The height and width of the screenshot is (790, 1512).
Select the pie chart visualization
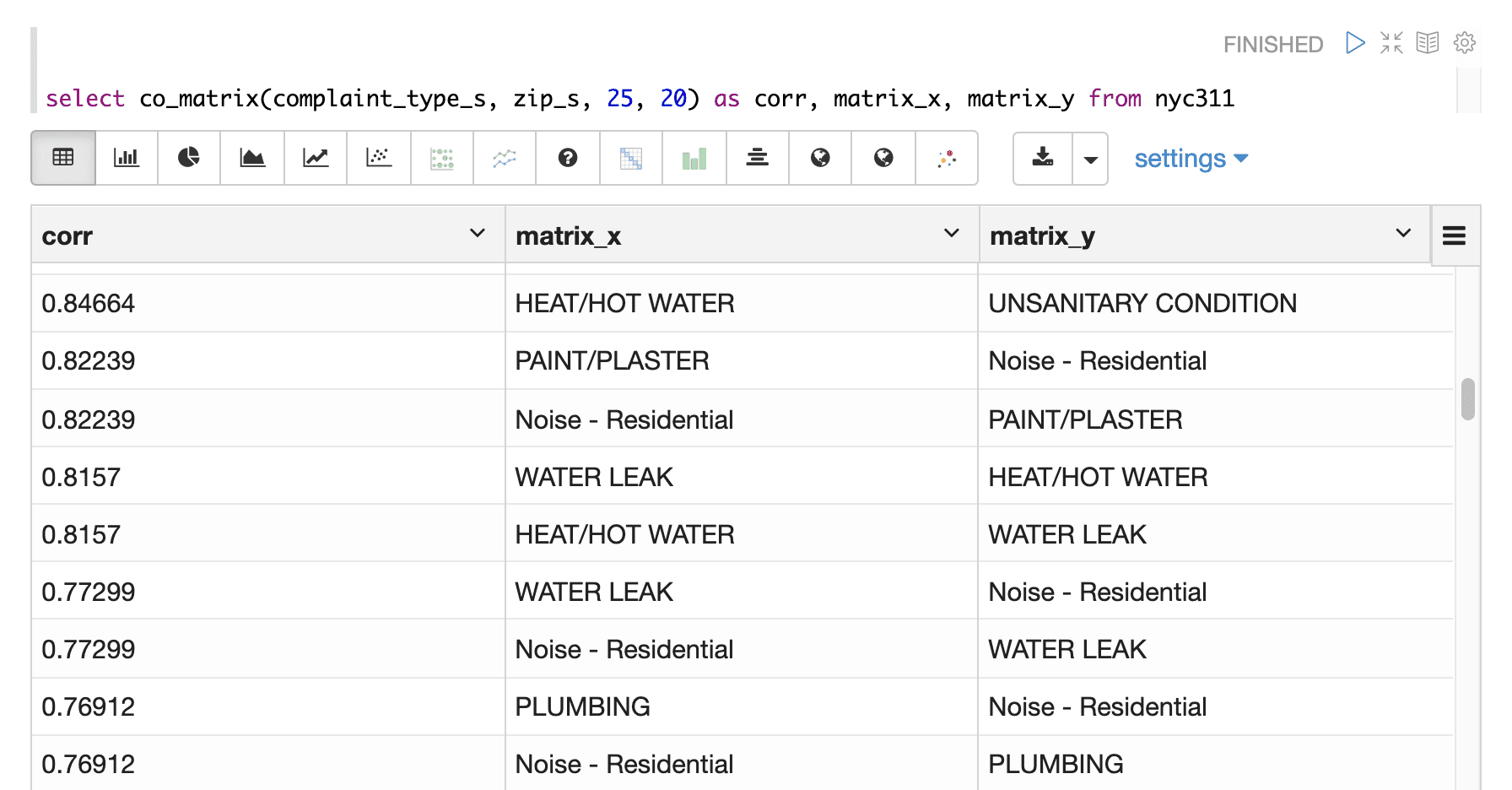189,158
